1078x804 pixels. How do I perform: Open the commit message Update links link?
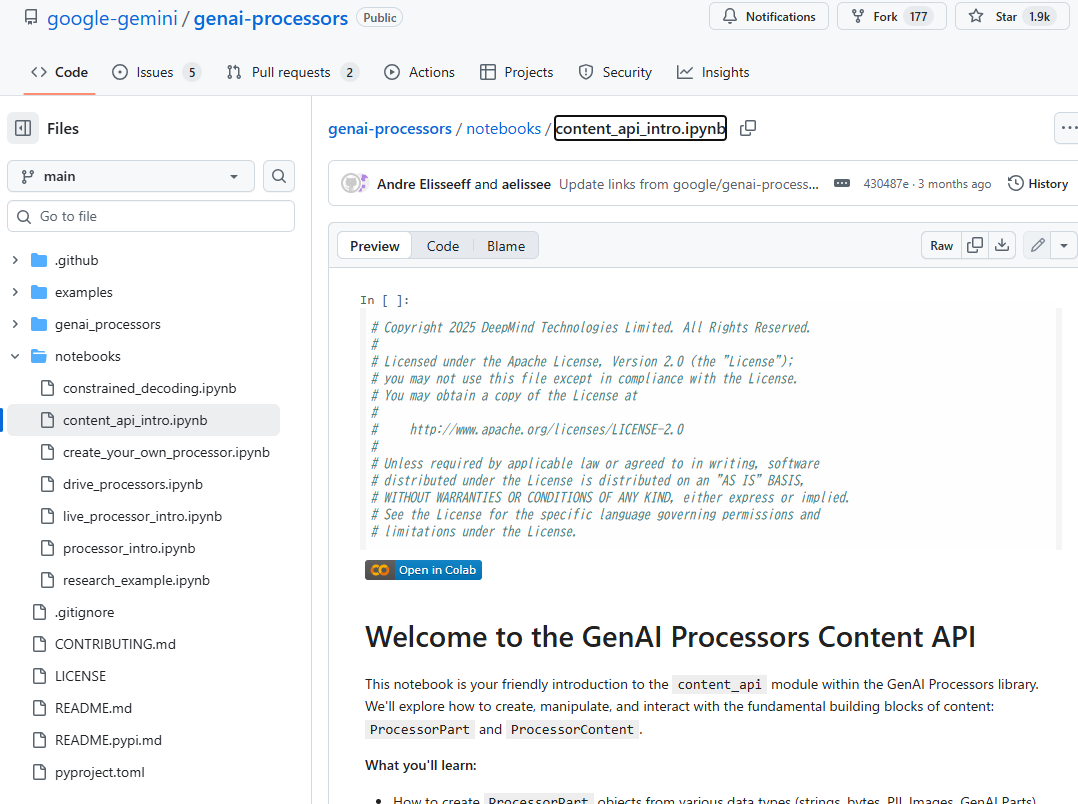point(689,184)
